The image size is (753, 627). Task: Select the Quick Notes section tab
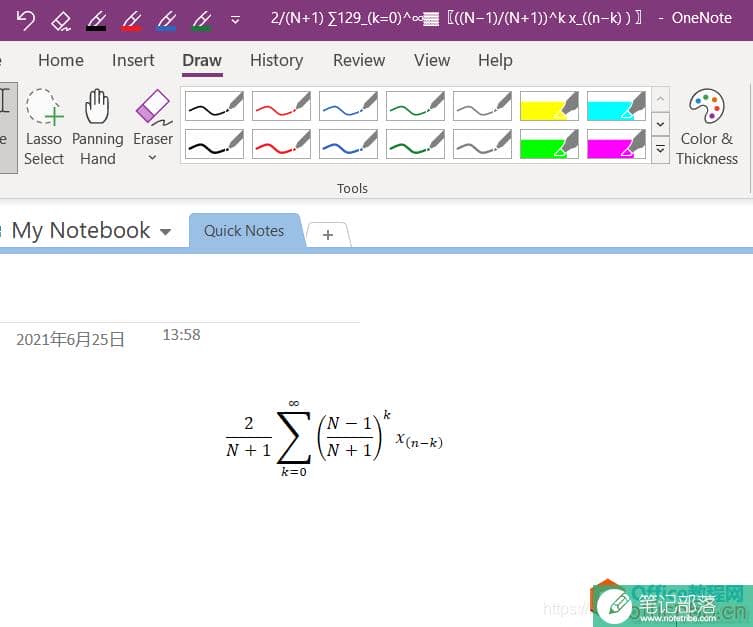click(244, 231)
